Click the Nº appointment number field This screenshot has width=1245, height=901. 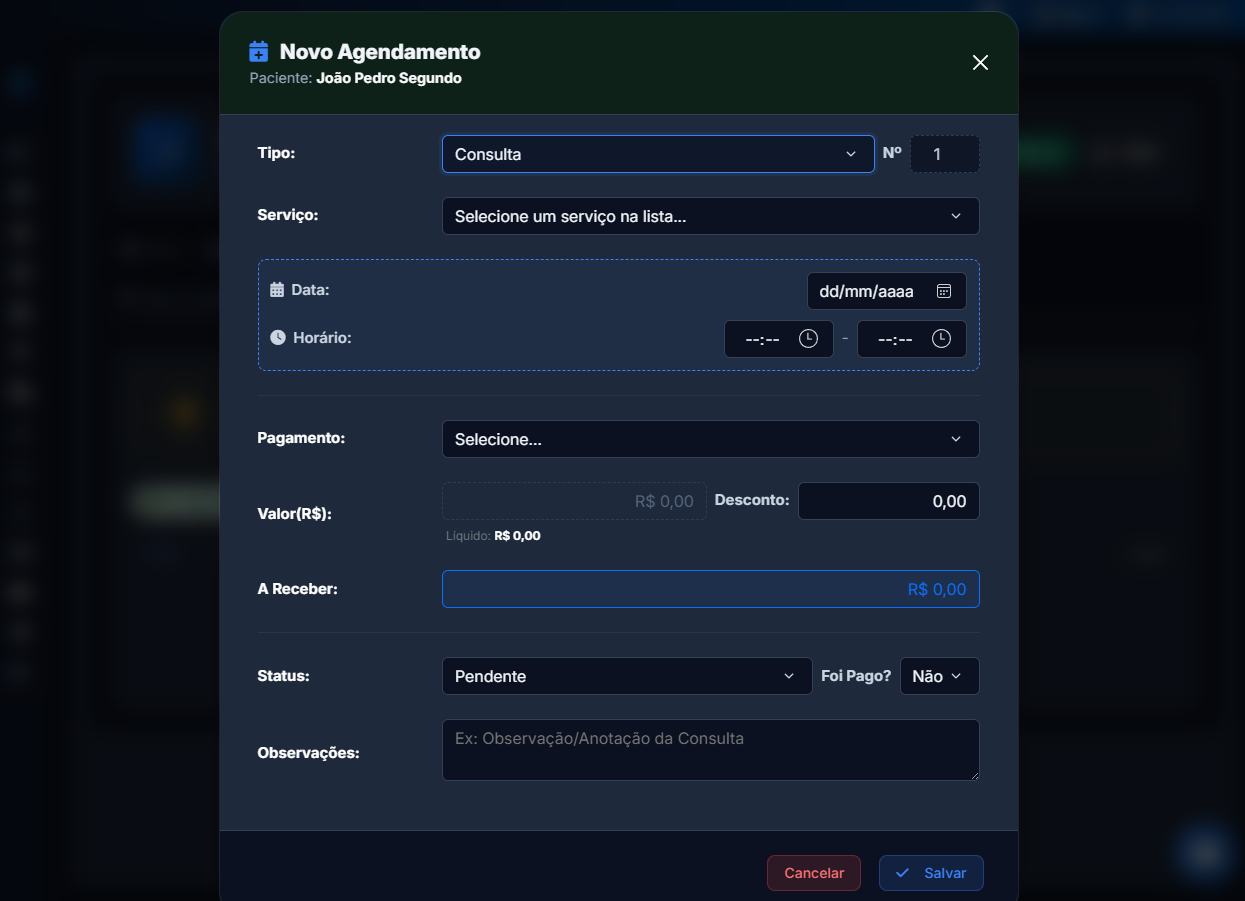pyautogui.click(x=945, y=154)
